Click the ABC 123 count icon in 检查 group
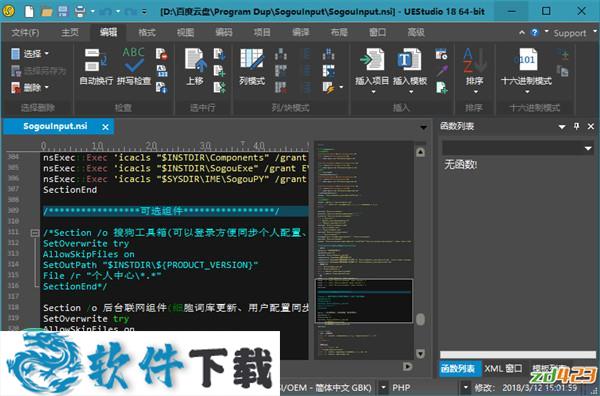 click(x=161, y=71)
